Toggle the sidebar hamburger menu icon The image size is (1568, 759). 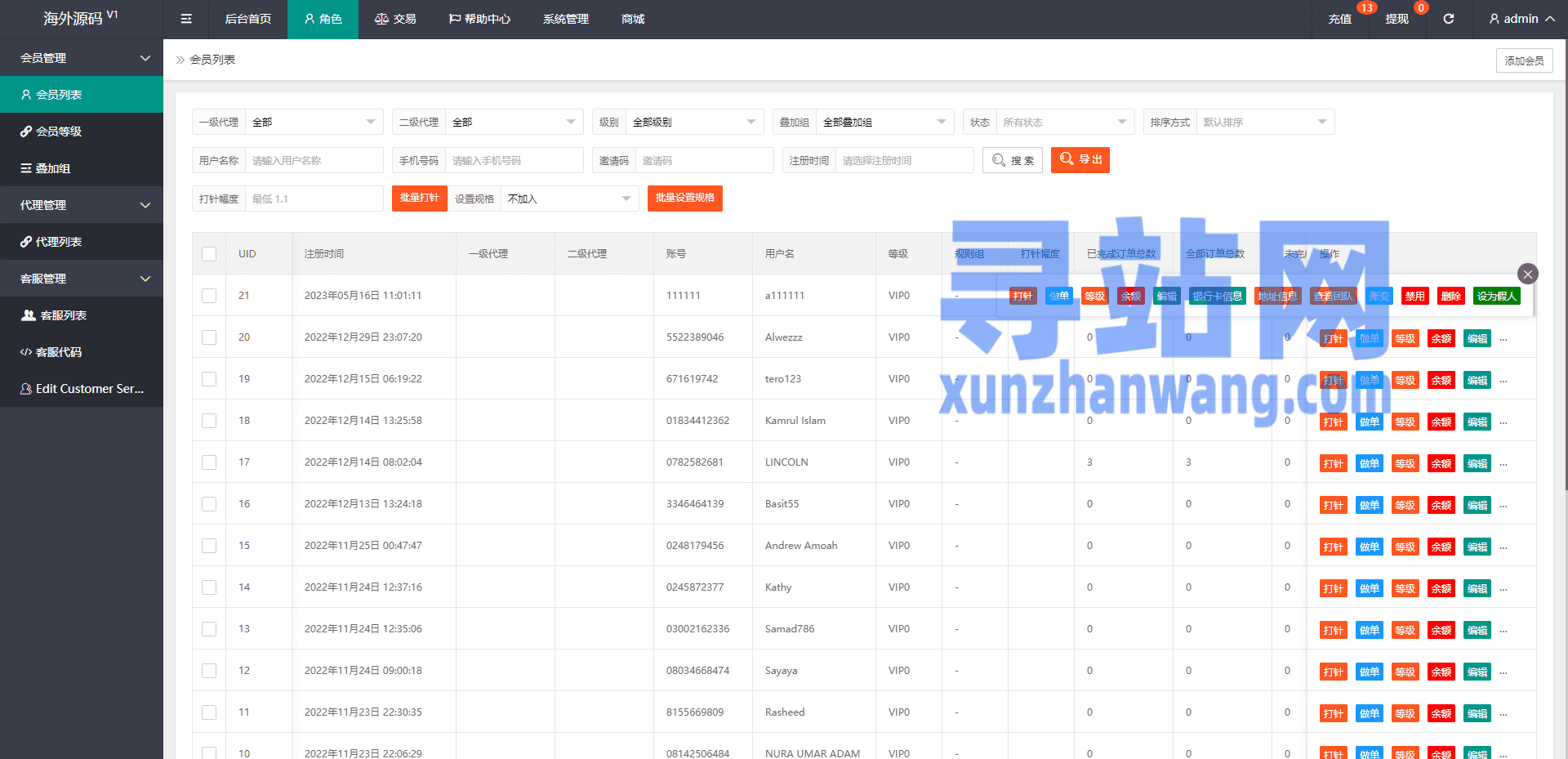tap(186, 19)
